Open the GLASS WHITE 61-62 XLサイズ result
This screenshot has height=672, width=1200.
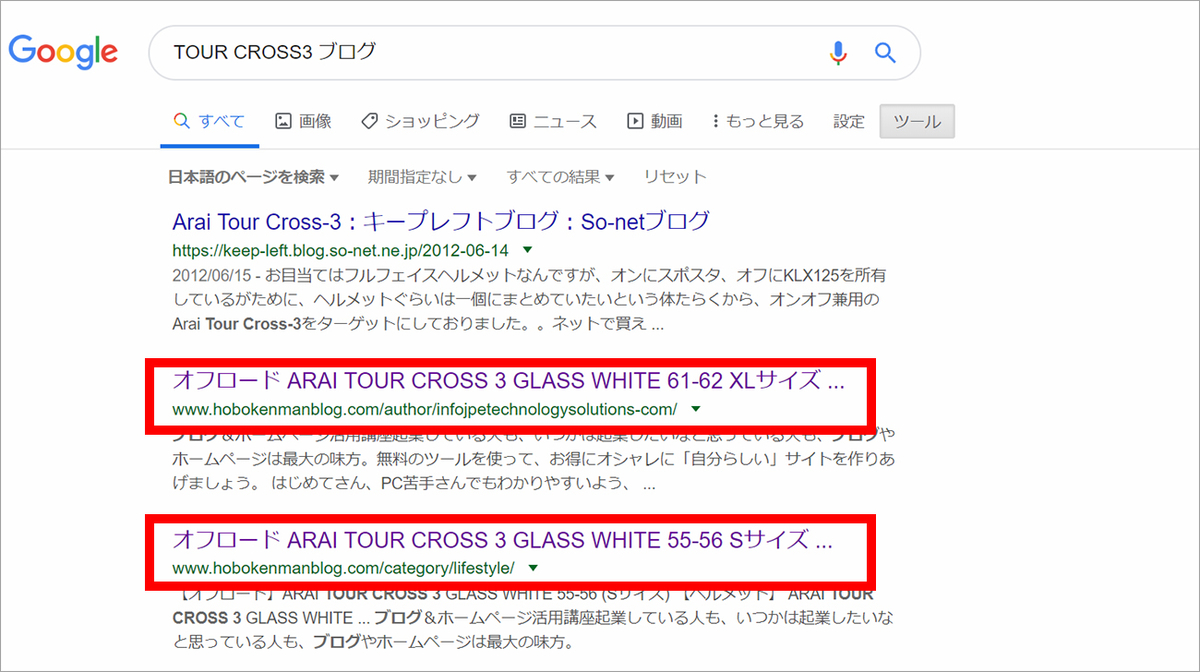(509, 381)
